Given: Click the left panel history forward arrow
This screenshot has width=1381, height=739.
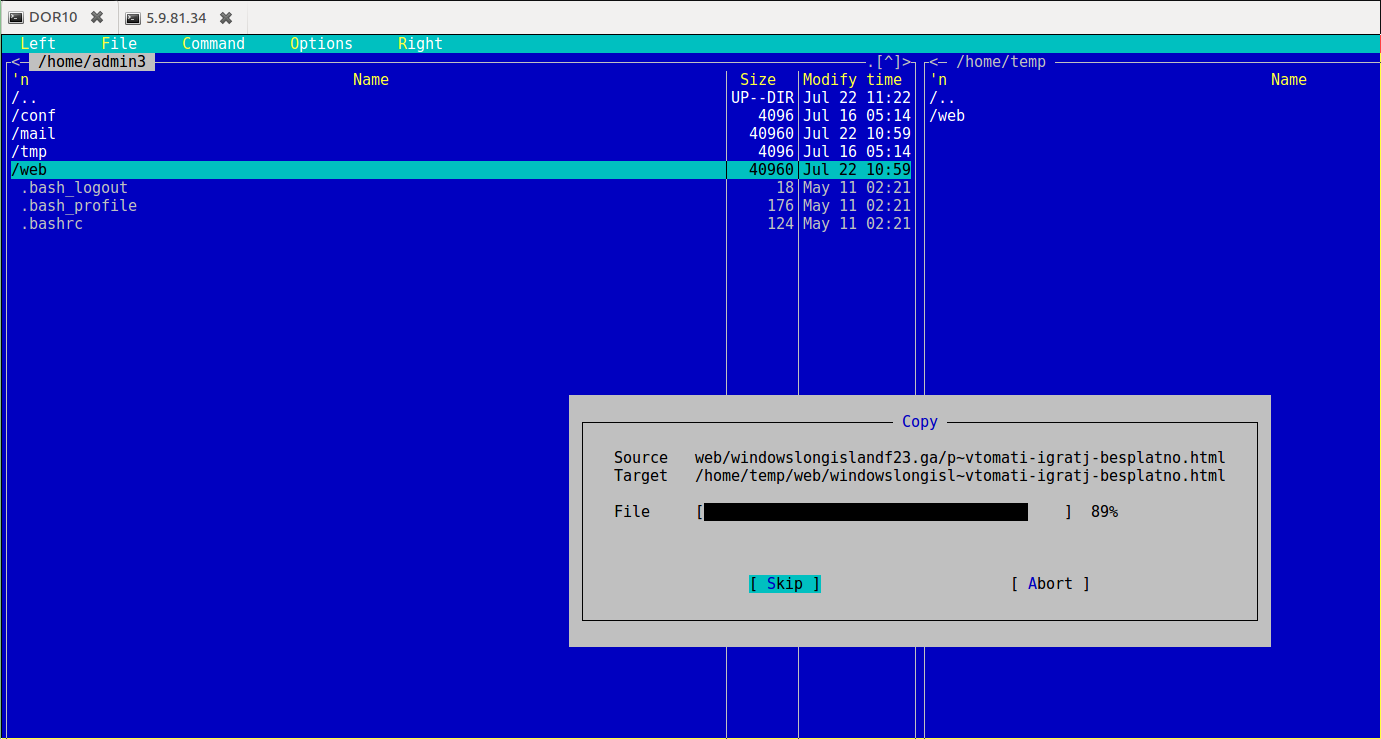Looking at the screenshot, I should coord(907,62).
